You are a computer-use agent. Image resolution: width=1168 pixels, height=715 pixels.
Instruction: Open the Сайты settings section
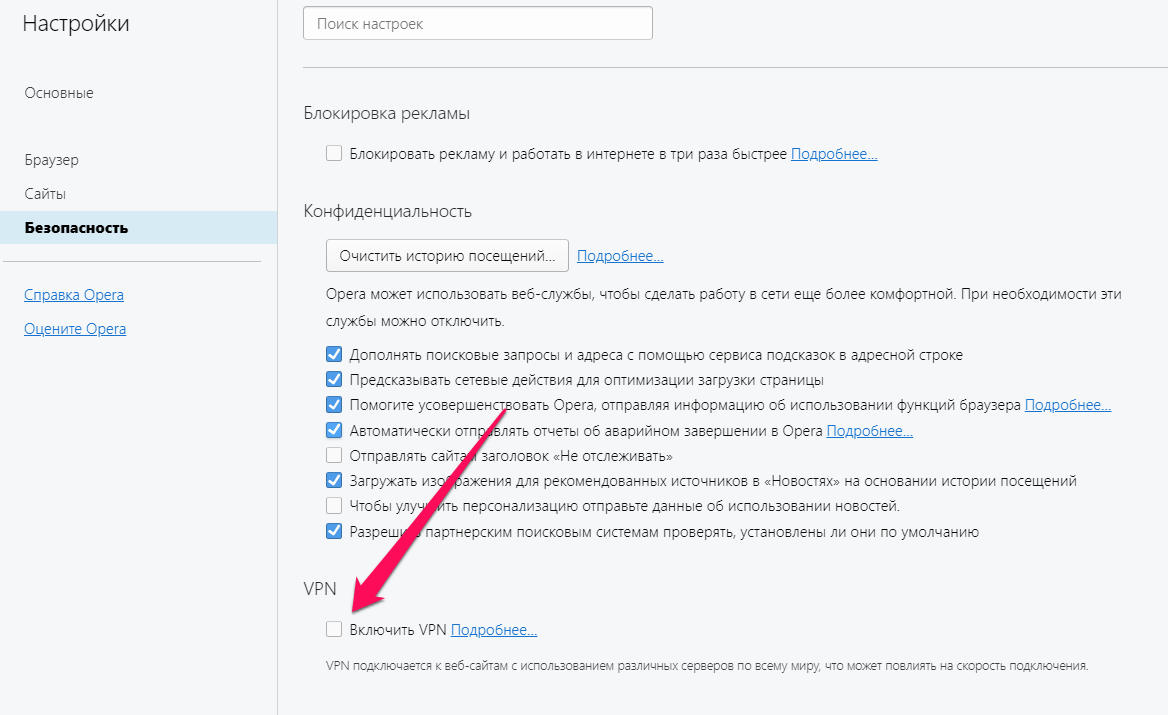coord(46,194)
